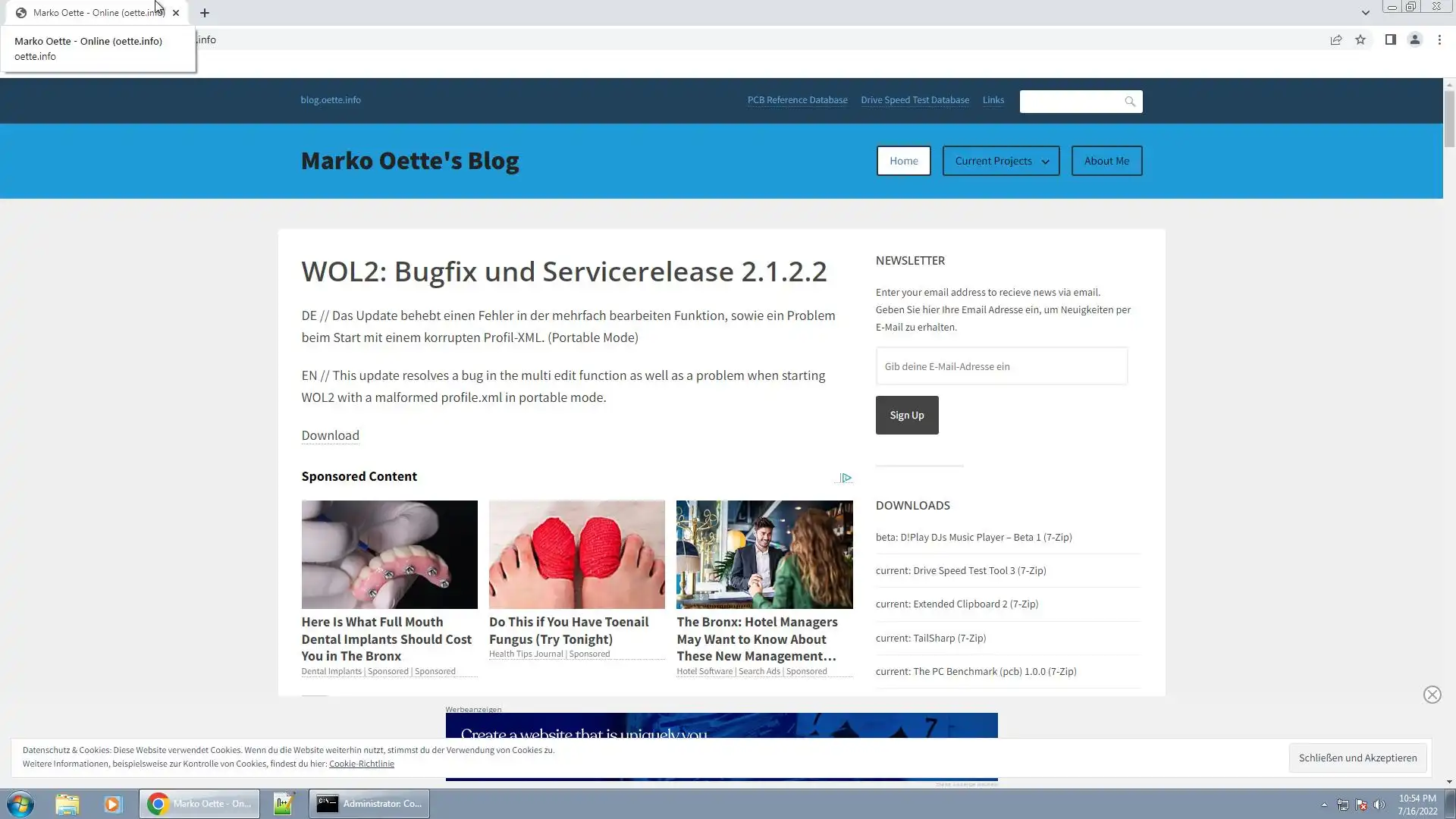
Task: Click the newsletter email address field
Action: click(1001, 366)
